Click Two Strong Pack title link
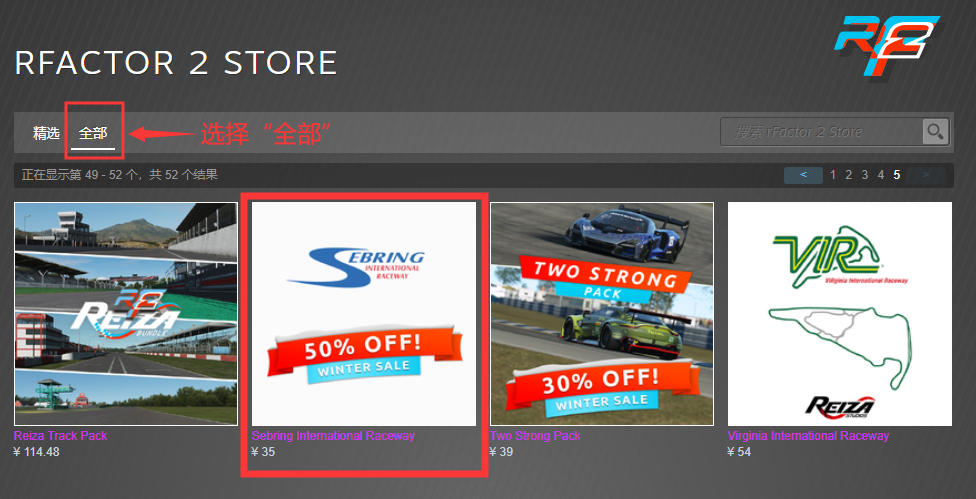The width and height of the screenshot is (976, 499). [535, 436]
